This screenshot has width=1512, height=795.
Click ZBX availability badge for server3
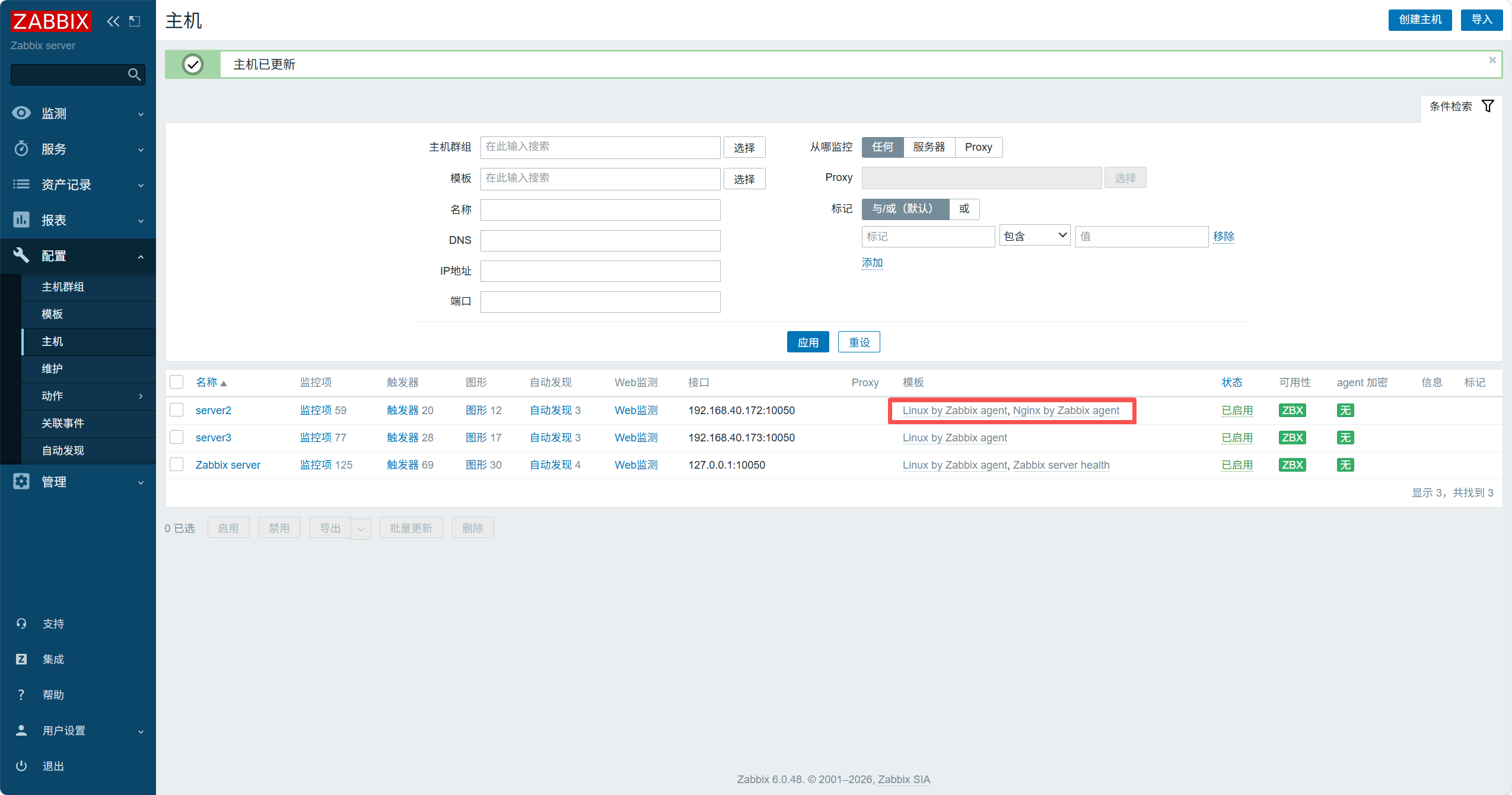click(1293, 437)
